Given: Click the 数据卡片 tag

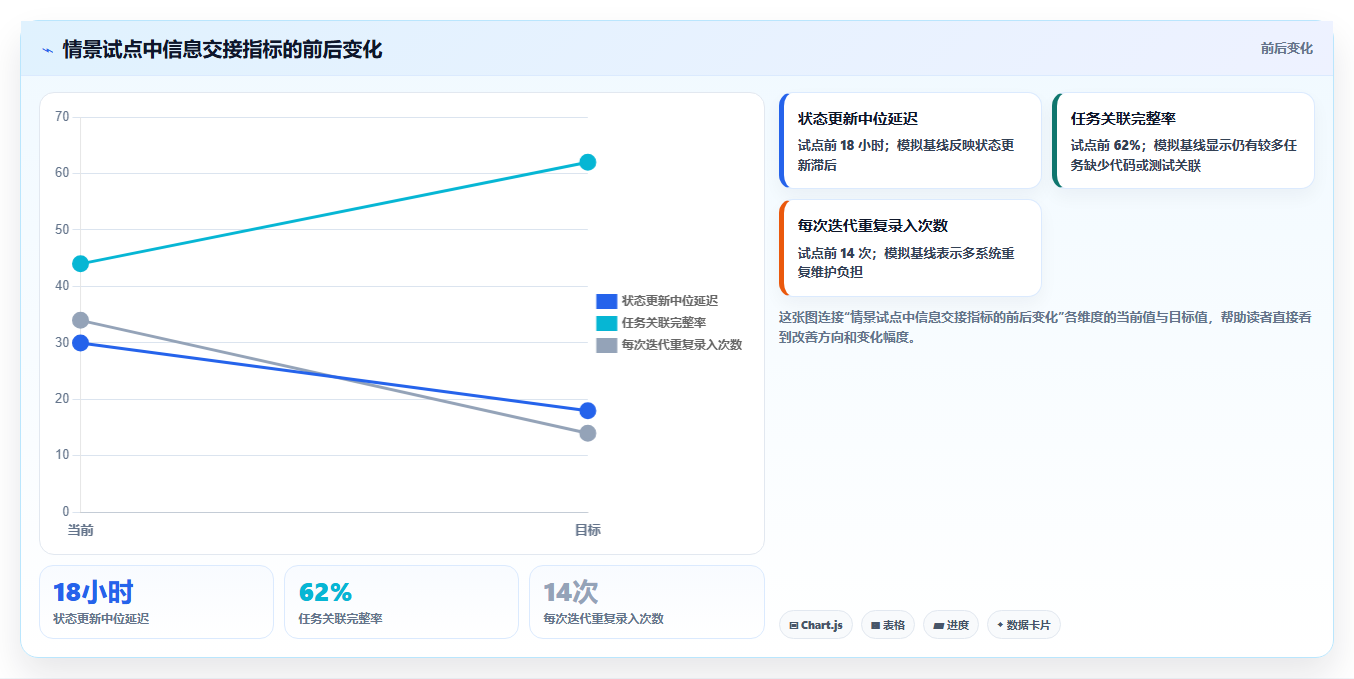Looking at the screenshot, I should [x=1024, y=625].
